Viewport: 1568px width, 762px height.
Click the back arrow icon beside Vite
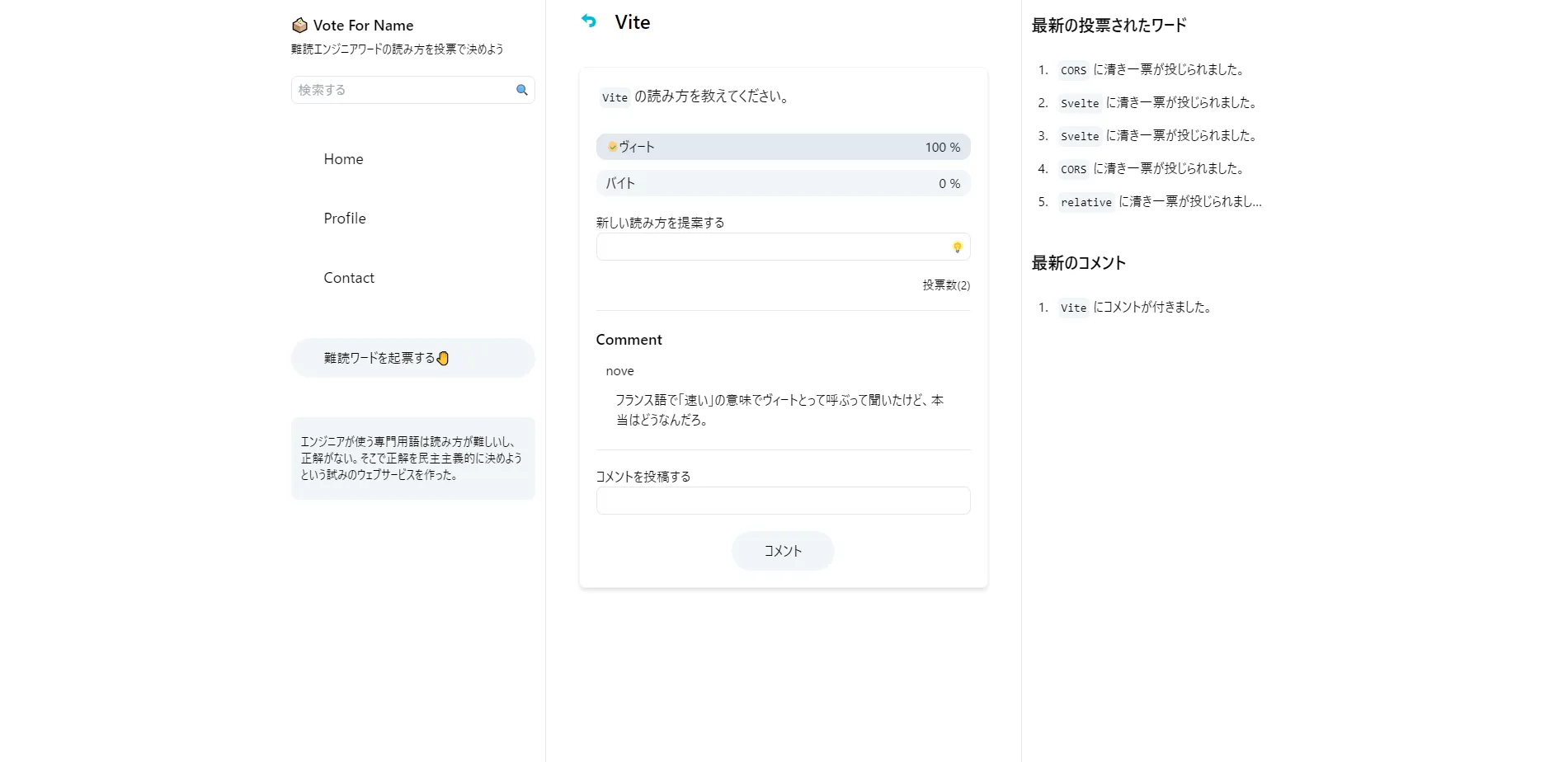(588, 21)
